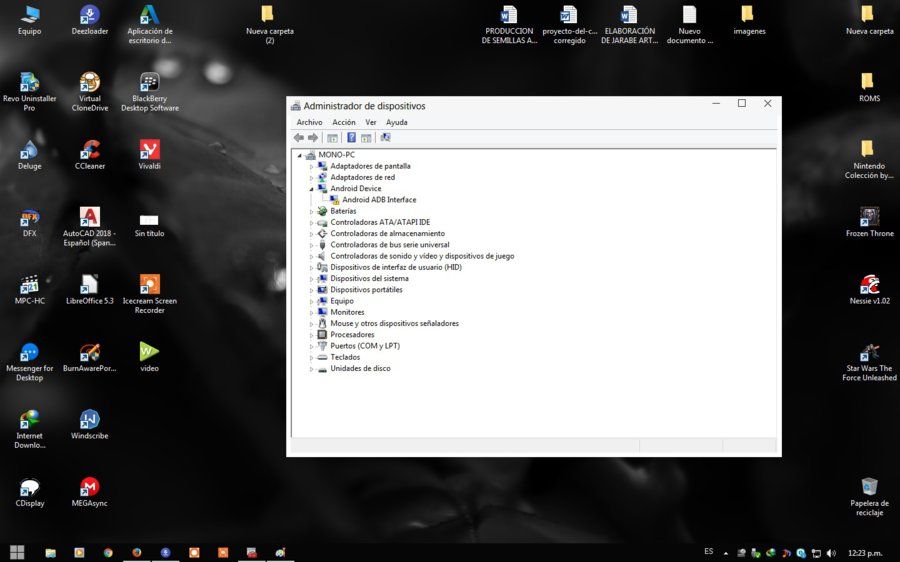Open the CCleaner desktop shortcut
Image resolution: width=900 pixels, height=562 pixels.
(x=90, y=155)
